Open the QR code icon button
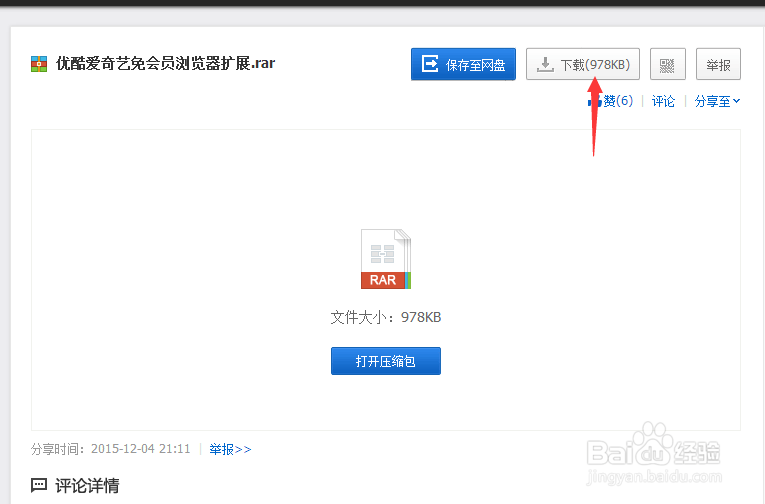 coord(667,64)
